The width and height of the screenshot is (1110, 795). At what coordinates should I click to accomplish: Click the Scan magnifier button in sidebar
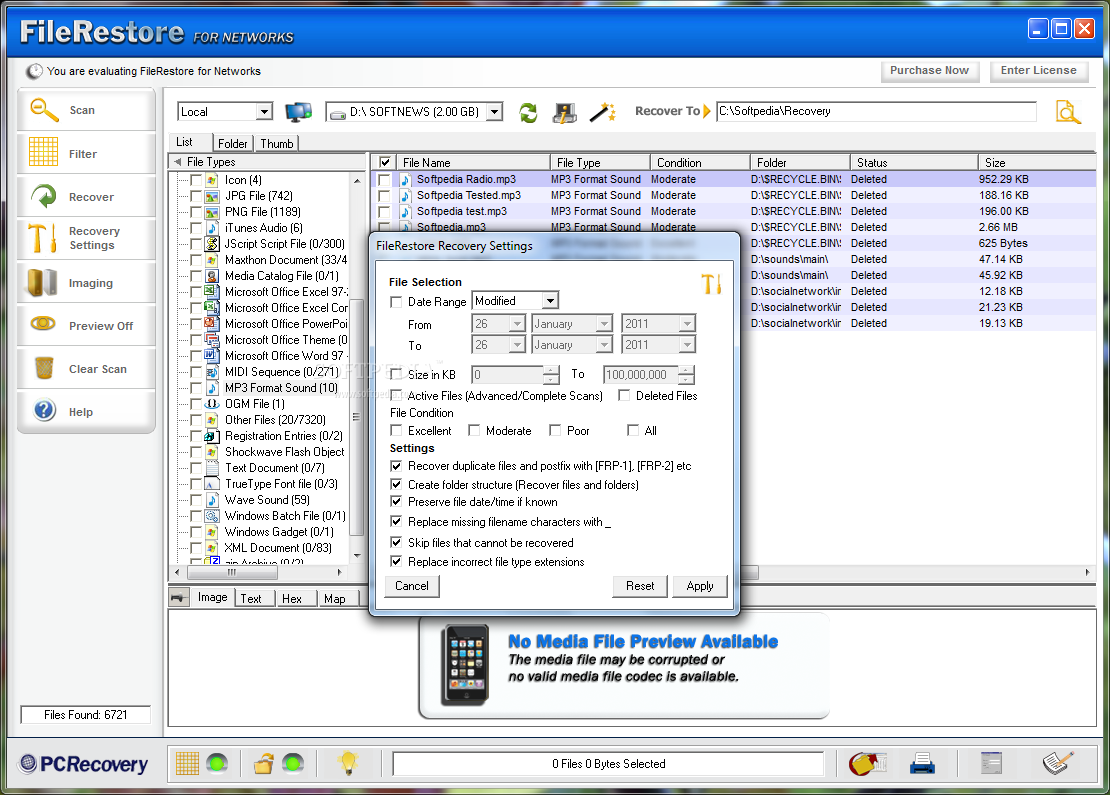pos(86,110)
